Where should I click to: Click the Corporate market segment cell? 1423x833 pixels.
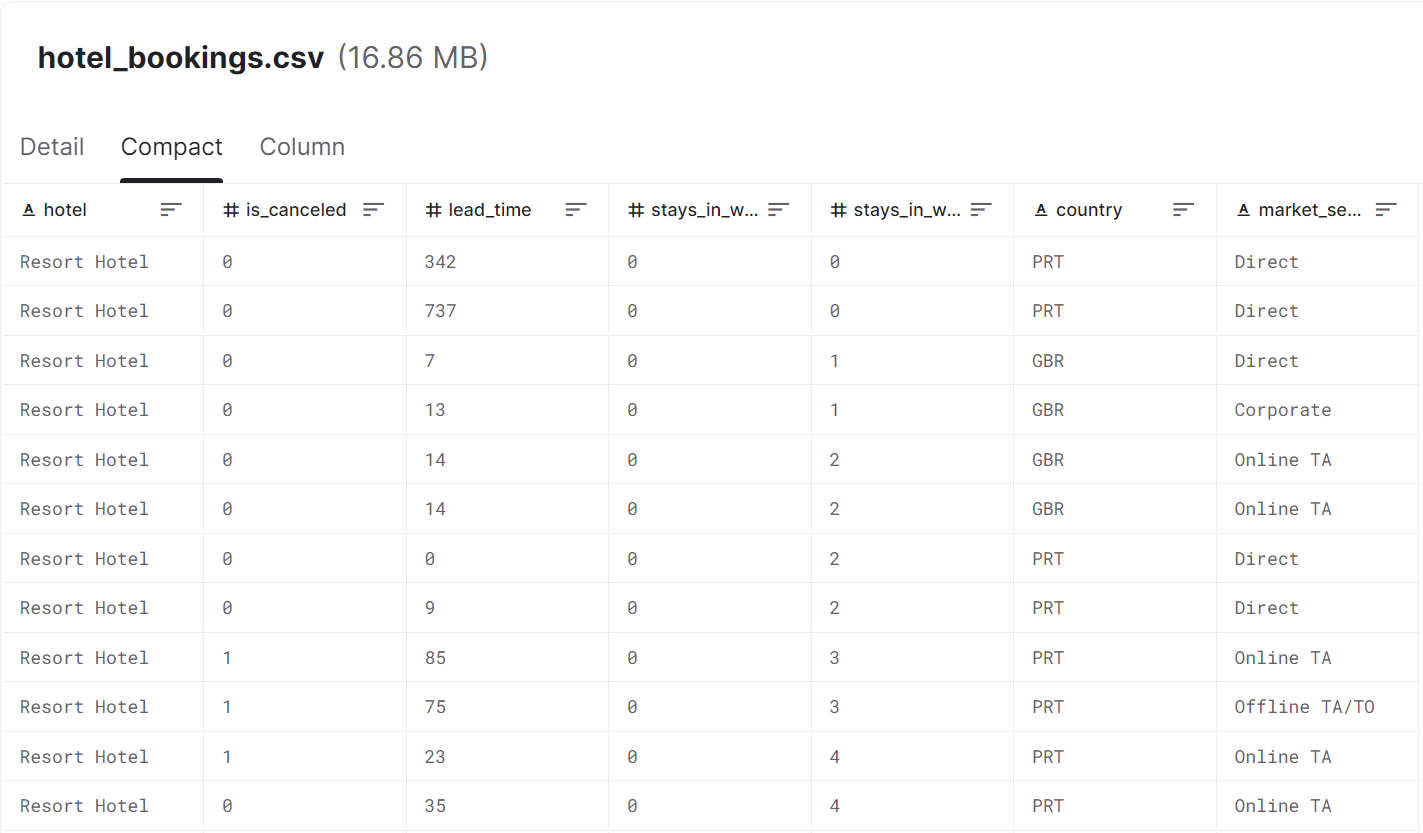pos(1282,410)
